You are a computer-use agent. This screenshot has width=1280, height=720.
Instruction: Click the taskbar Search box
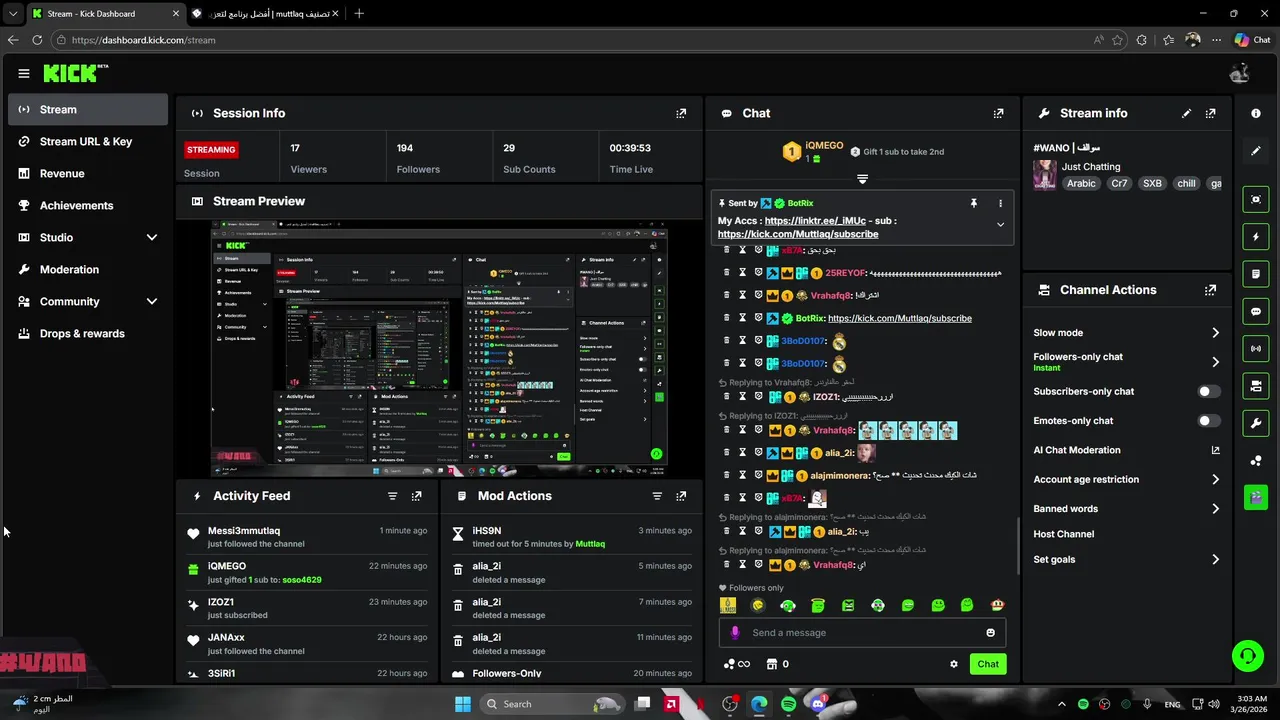[550, 704]
